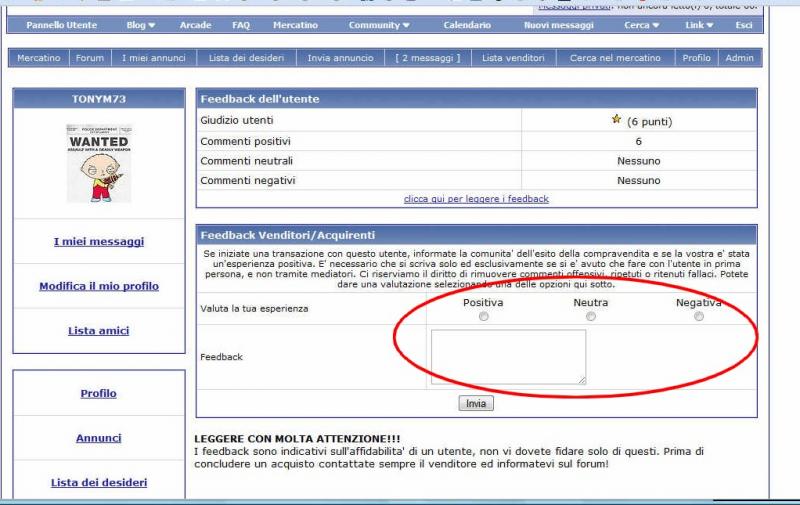The image size is (800, 505).
Task: Click inside the Feedback text area
Action: click(508, 357)
